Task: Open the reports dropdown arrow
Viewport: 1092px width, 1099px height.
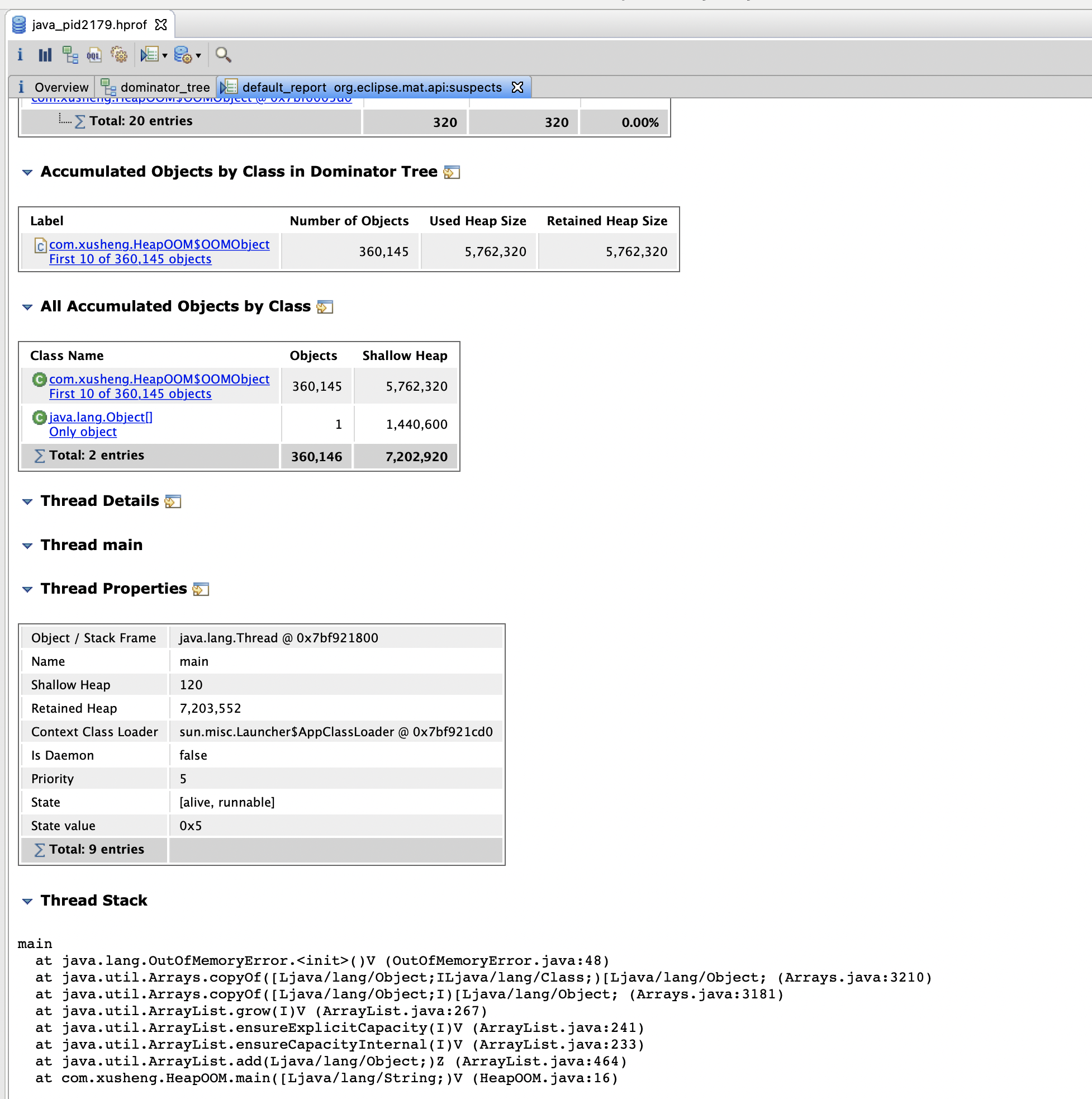Action: [165, 56]
